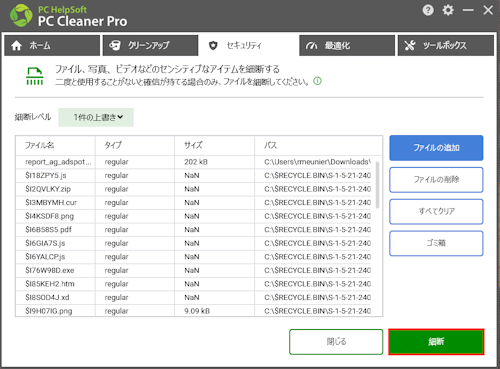Click the file list vertical scrollbar

(x=377, y=185)
